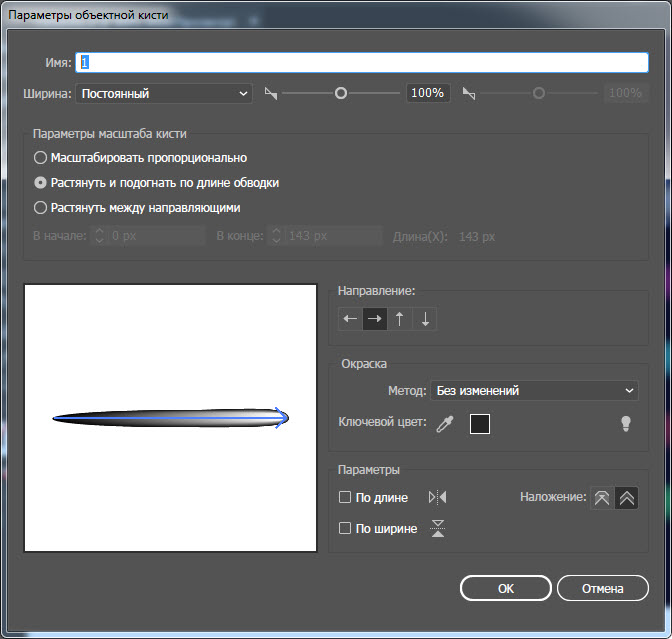This screenshot has height=639, width=672.
Task: Enable the По длине checkbox
Action: click(345, 497)
